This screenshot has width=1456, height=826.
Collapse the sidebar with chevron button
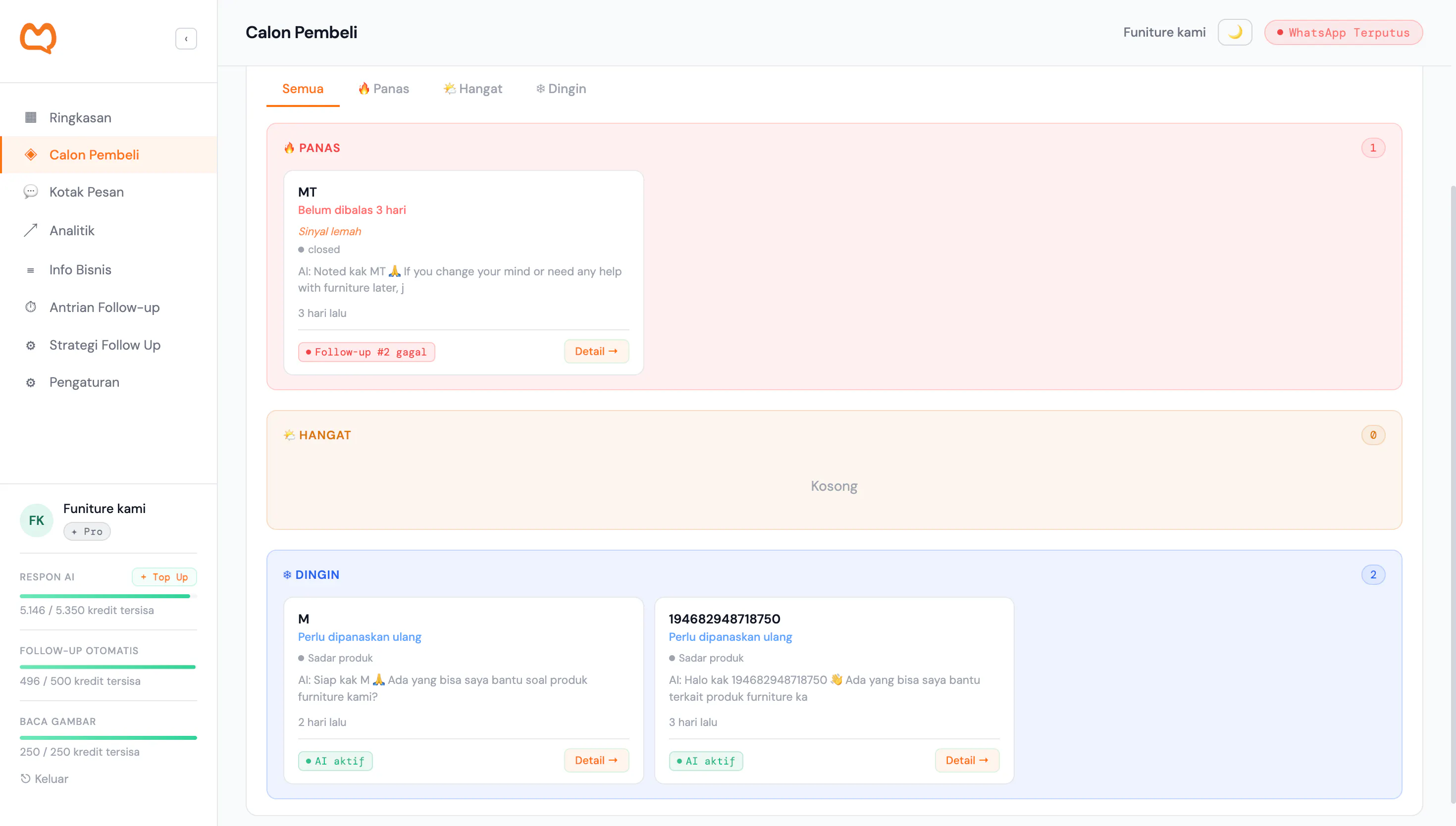pyautogui.click(x=186, y=39)
